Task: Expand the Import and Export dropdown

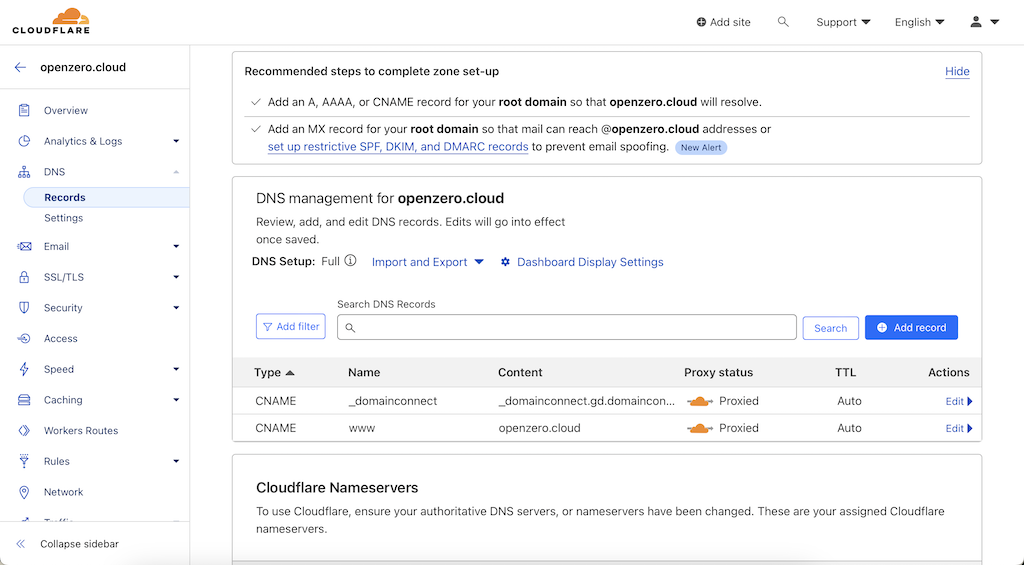Action: tap(427, 262)
